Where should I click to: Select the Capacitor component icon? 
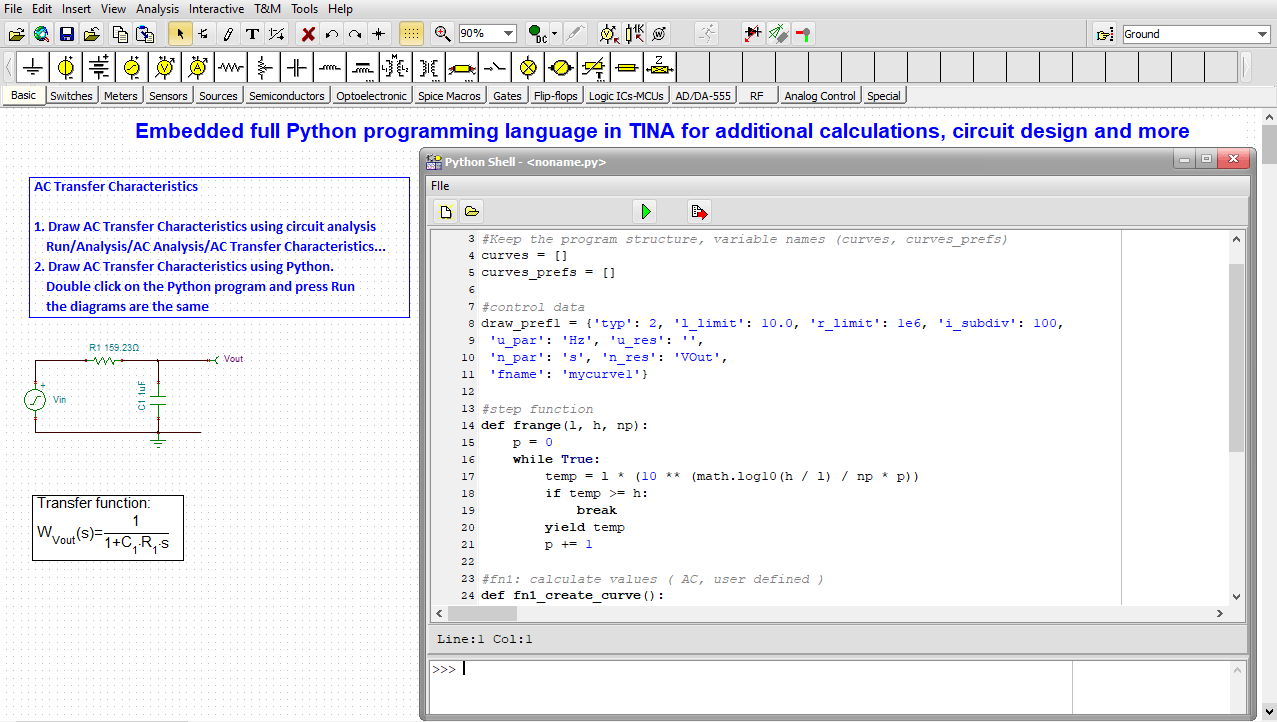coord(296,68)
